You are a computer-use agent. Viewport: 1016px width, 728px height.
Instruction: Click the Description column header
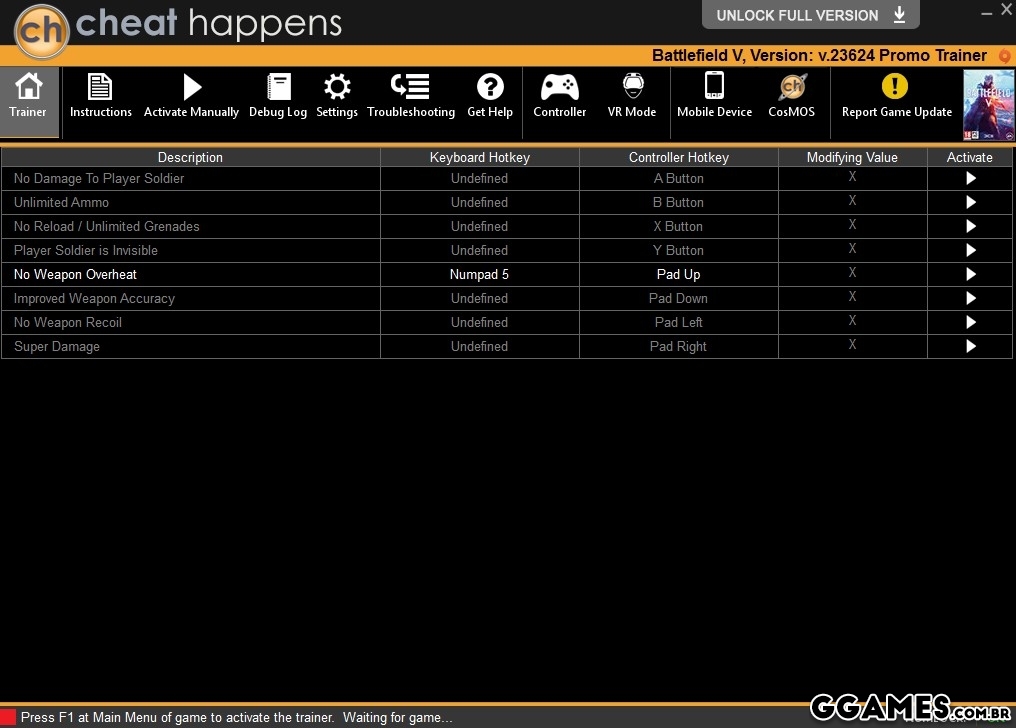(x=190, y=157)
